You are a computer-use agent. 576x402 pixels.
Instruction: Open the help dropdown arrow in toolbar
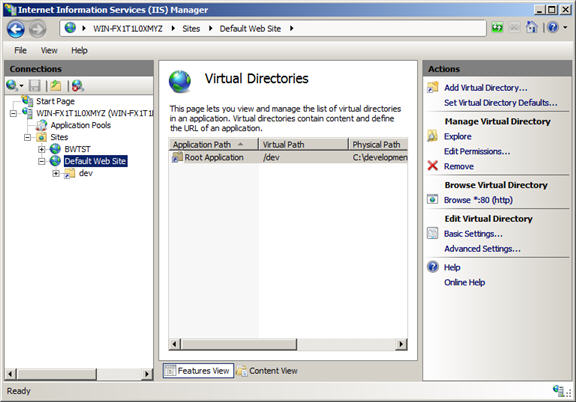point(565,28)
